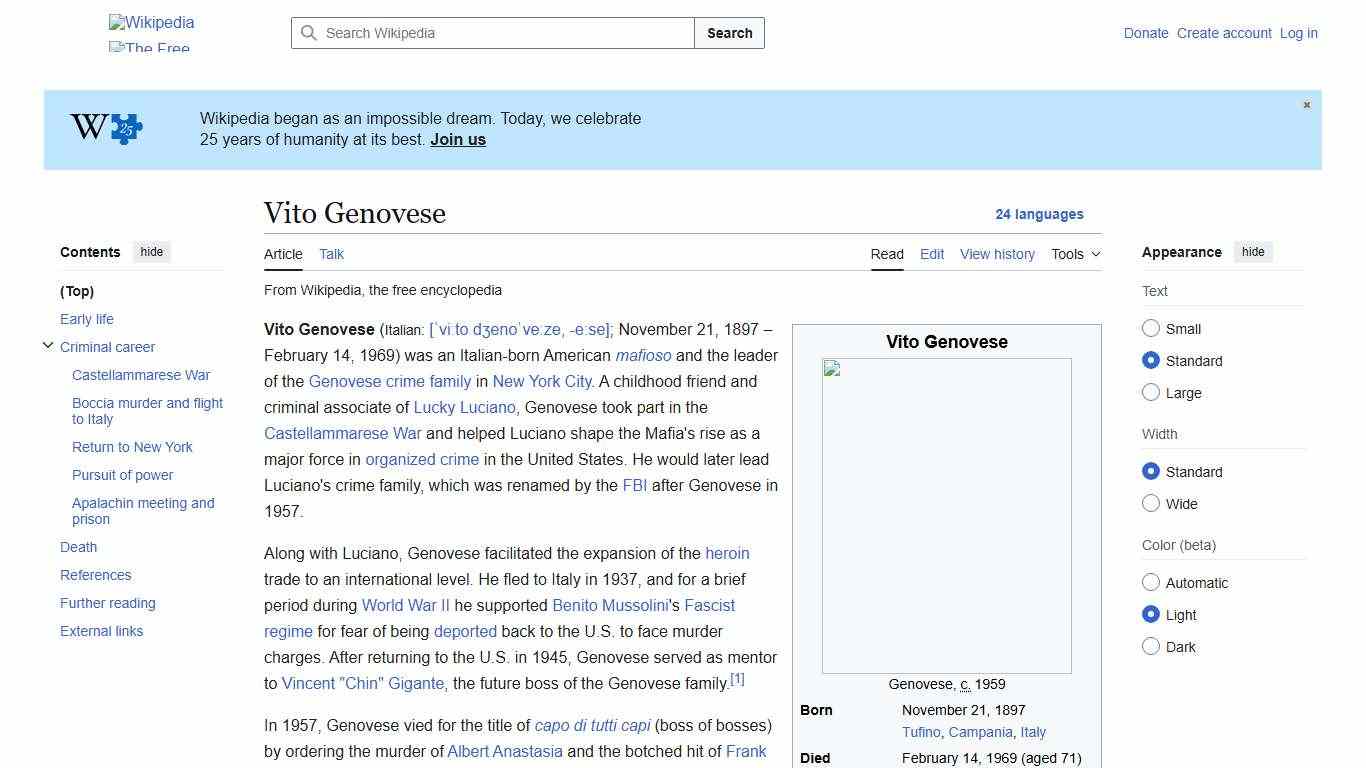This screenshot has width=1366, height=768.
Task: Click the magnifying glass search icon
Action: click(x=310, y=33)
